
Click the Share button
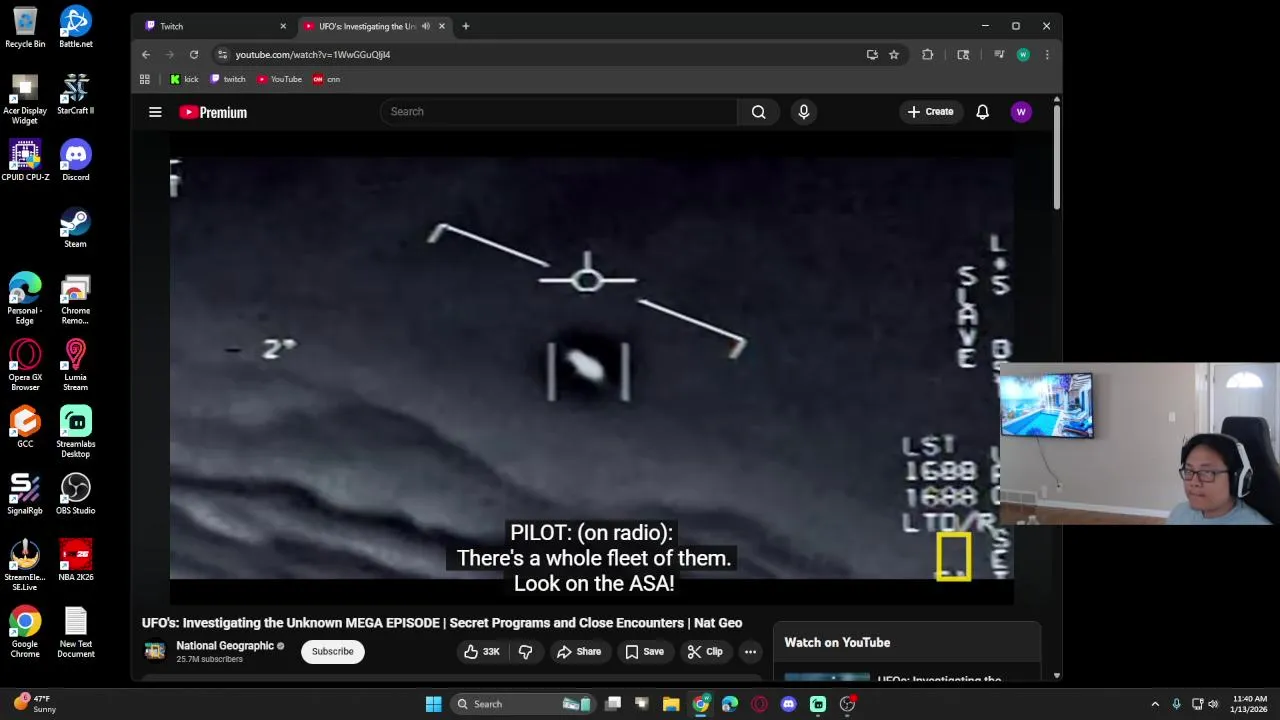pos(579,651)
